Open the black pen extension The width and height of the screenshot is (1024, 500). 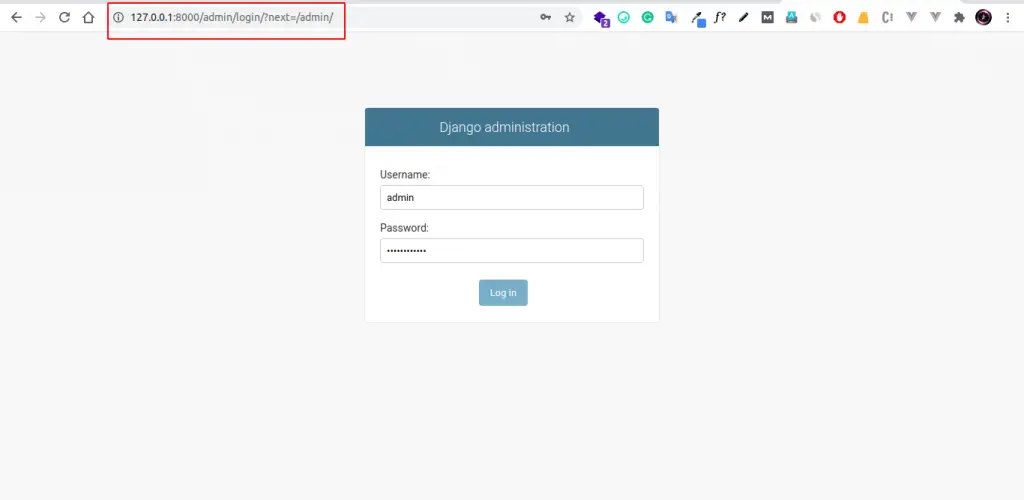(x=744, y=18)
